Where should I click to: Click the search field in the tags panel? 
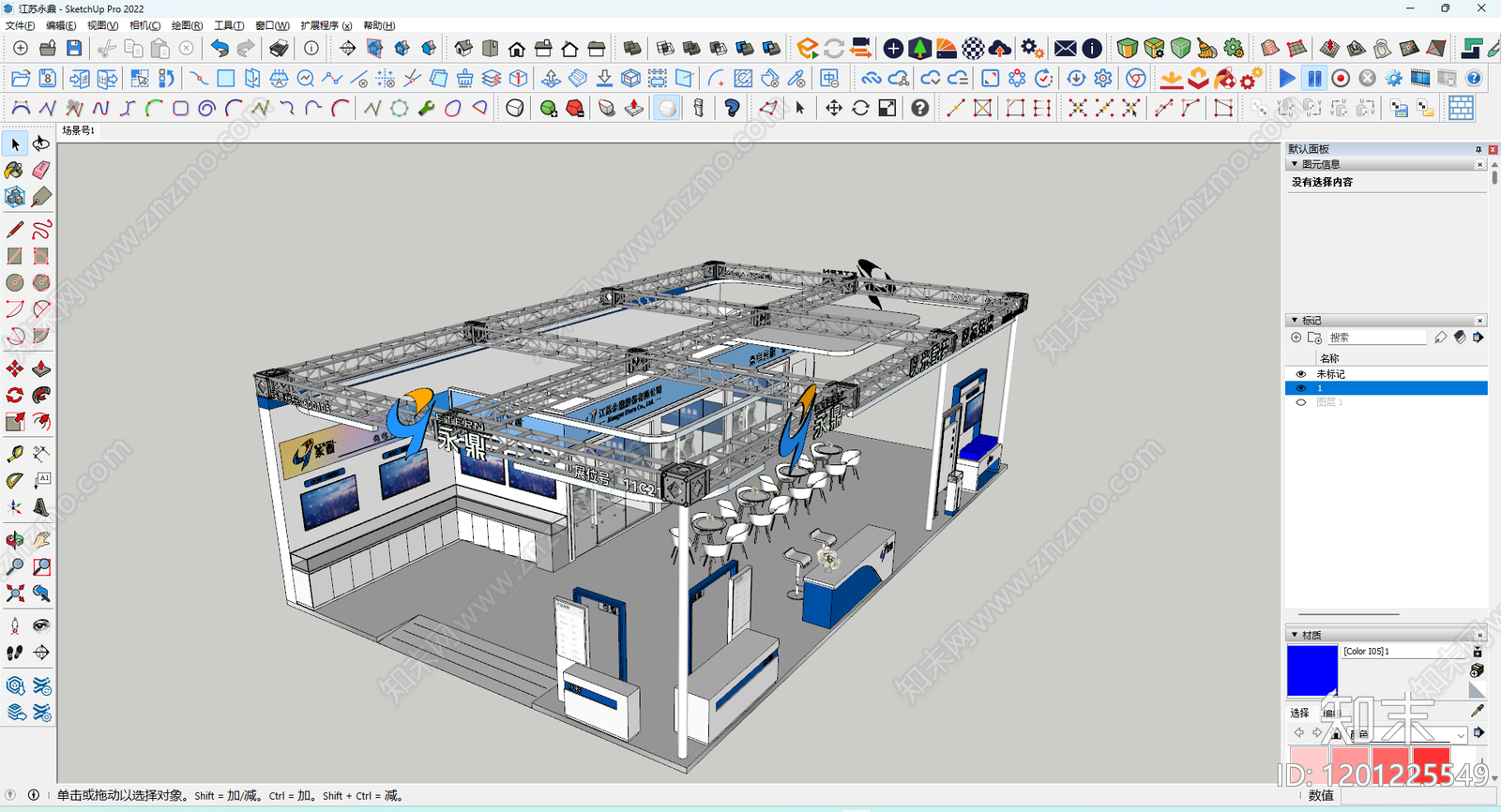pyautogui.click(x=1375, y=338)
